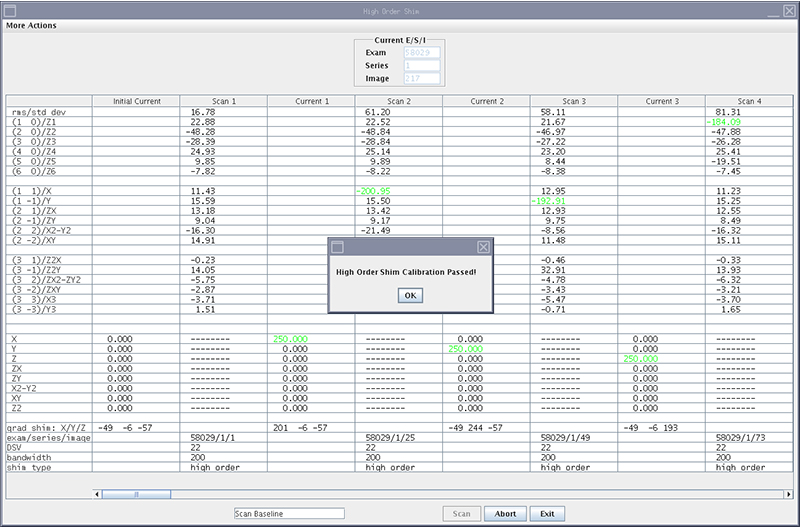
Task: Select the Current 2 column header
Action: coord(486,101)
